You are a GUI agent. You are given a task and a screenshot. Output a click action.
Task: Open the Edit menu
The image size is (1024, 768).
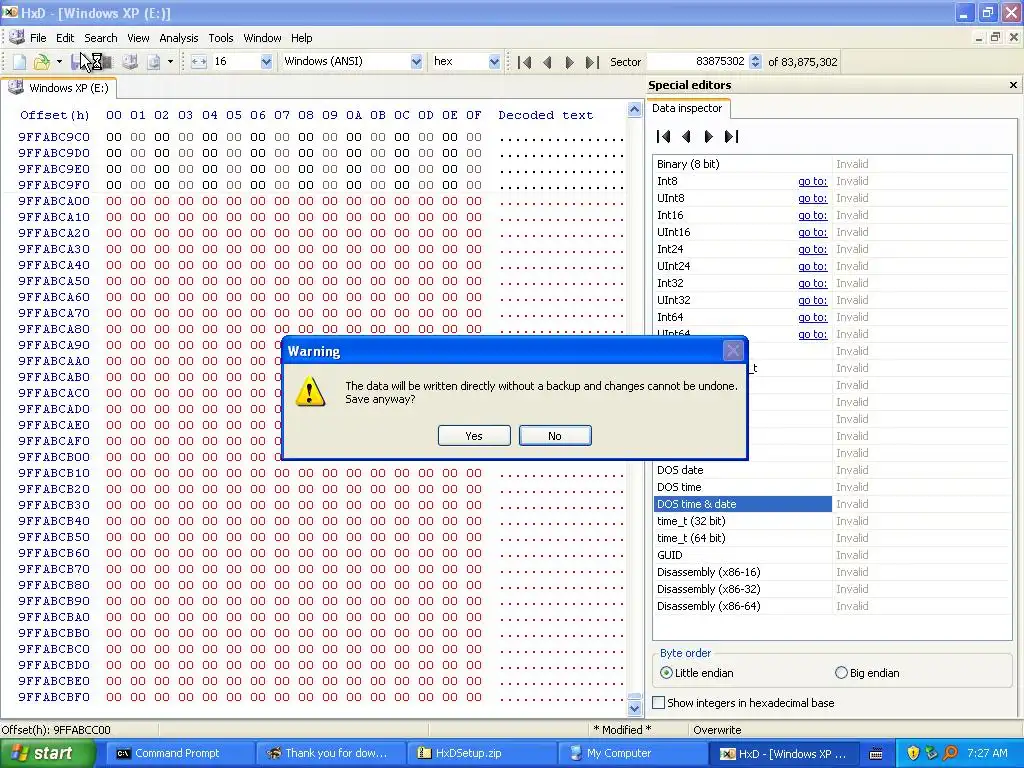[65, 38]
